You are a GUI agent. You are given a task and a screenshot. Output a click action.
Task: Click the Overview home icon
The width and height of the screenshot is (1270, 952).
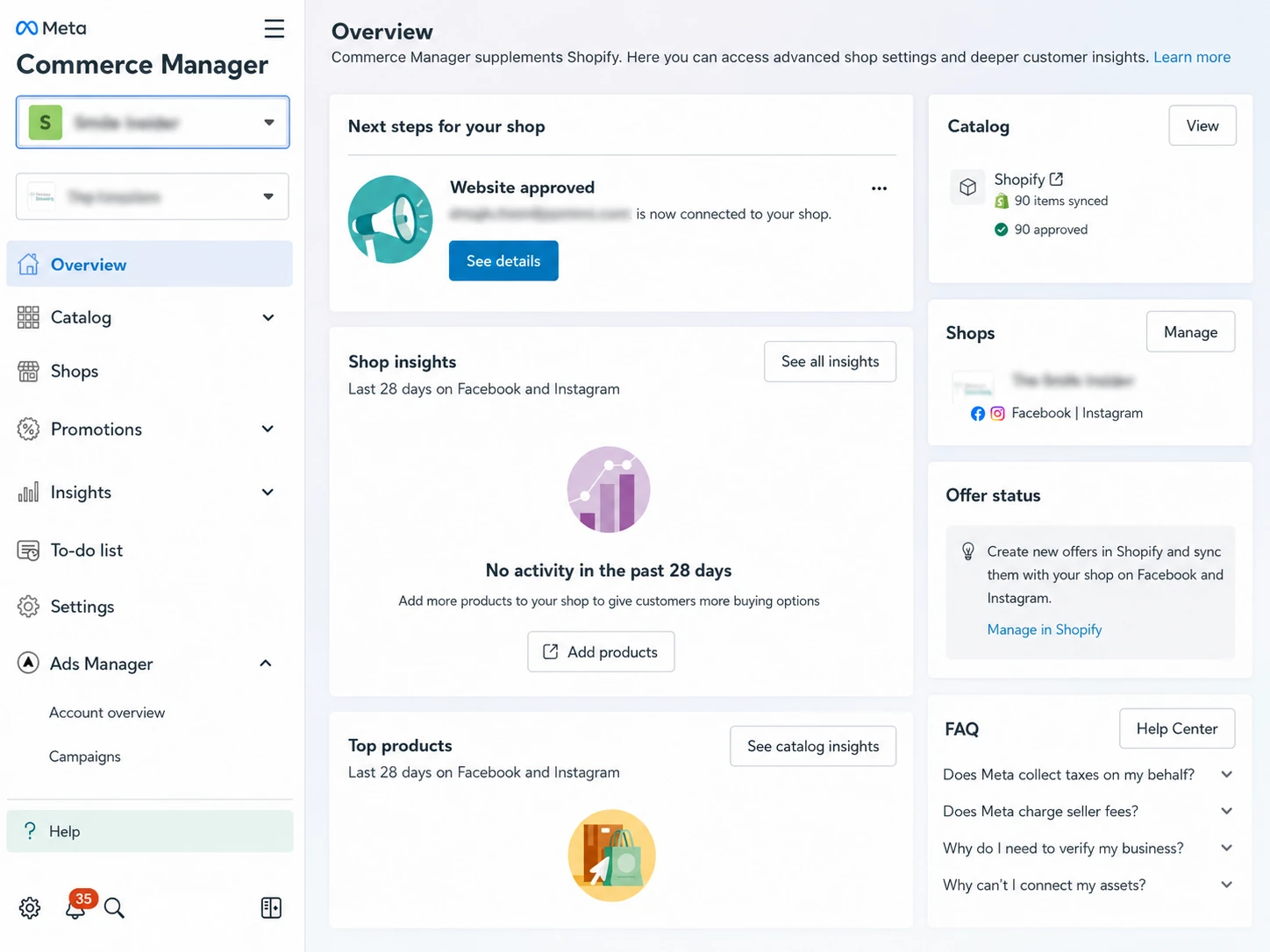(28, 264)
